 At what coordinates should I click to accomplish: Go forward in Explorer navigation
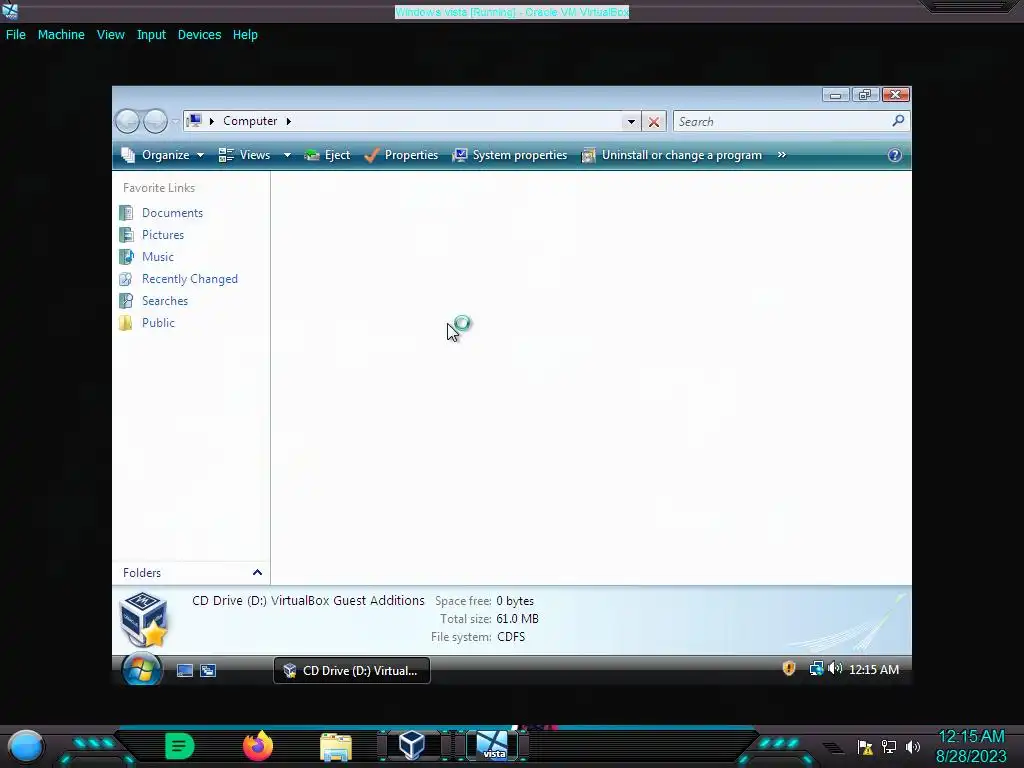(x=155, y=121)
